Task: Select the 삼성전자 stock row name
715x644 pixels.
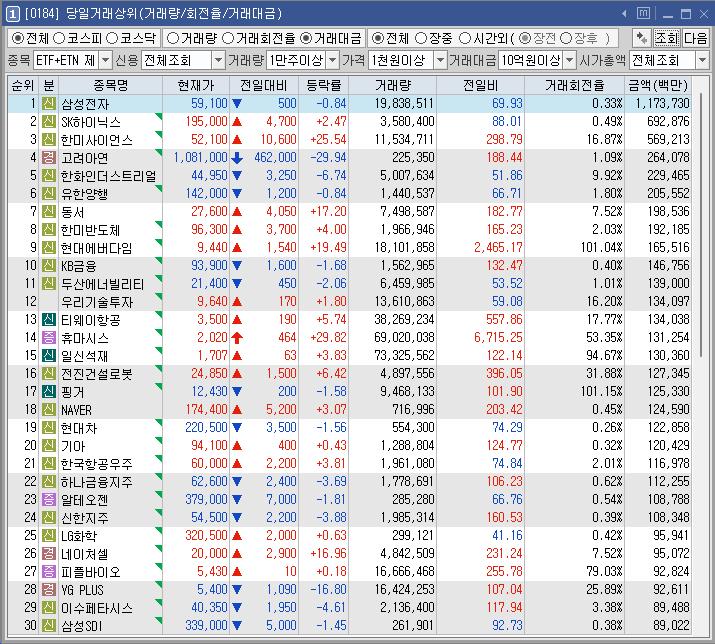Action: click(85, 104)
